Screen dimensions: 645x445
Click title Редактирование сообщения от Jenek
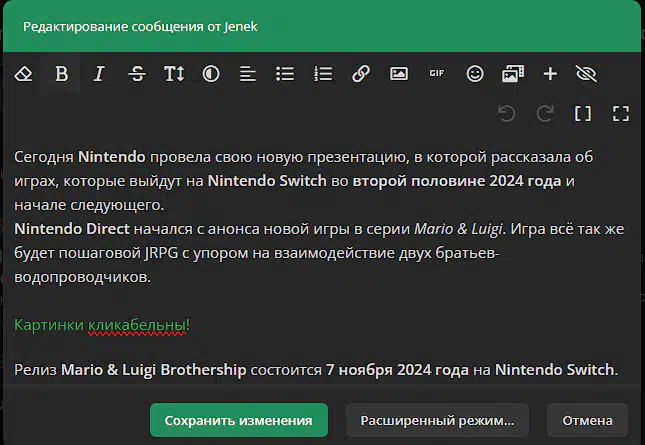(x=140, y=27)
